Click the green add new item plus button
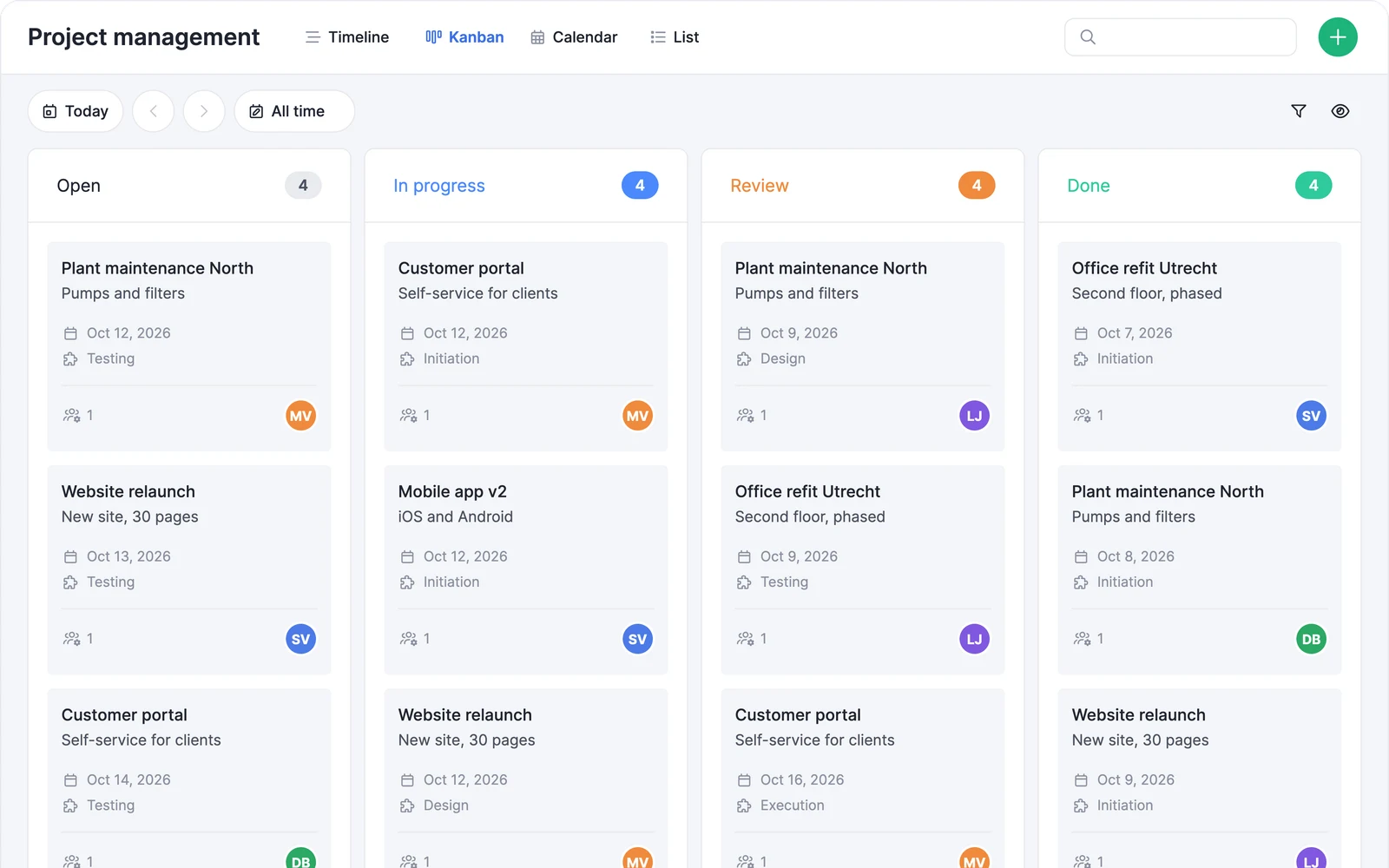Viewport: 1389px width, 868px height. pos(1338,37)
